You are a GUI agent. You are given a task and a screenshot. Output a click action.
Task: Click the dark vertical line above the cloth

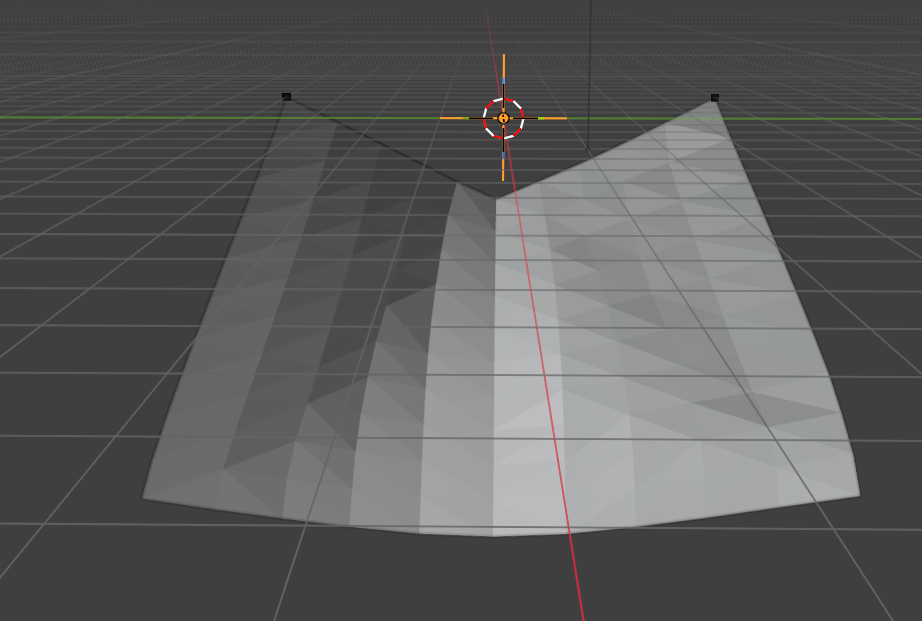coord(590,60)
